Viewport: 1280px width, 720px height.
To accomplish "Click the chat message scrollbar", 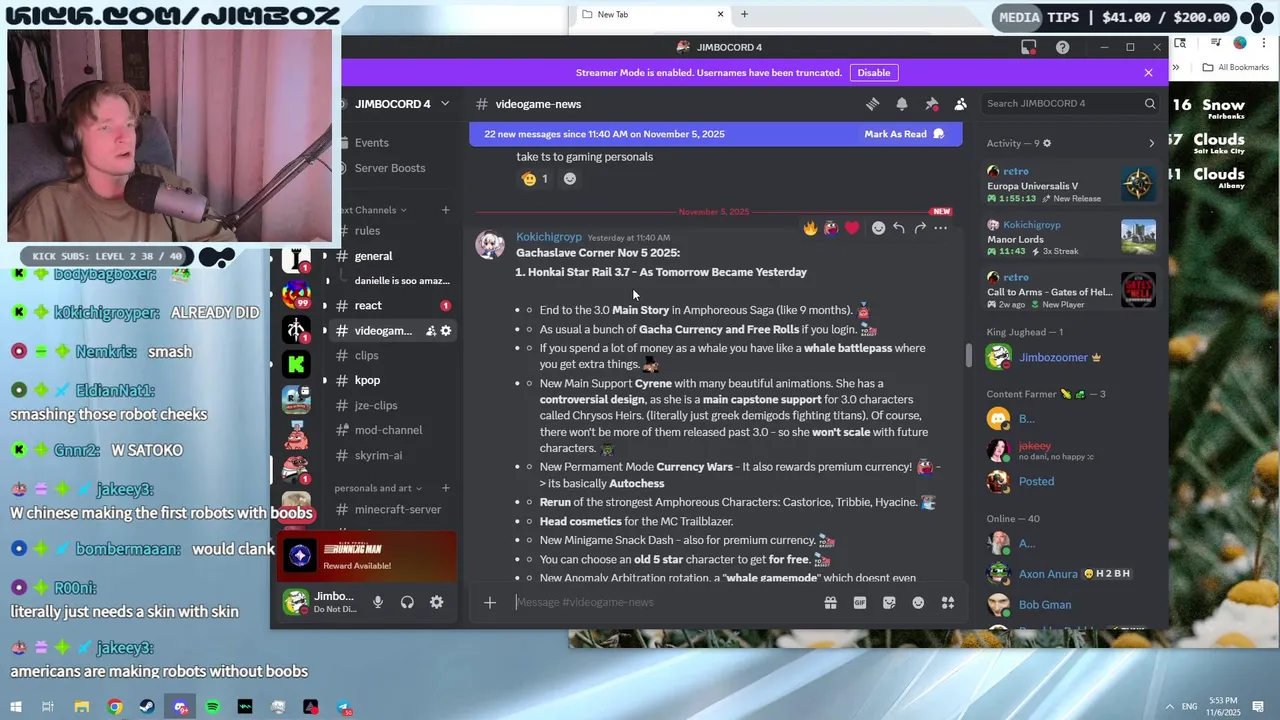I will click(967, 355).
